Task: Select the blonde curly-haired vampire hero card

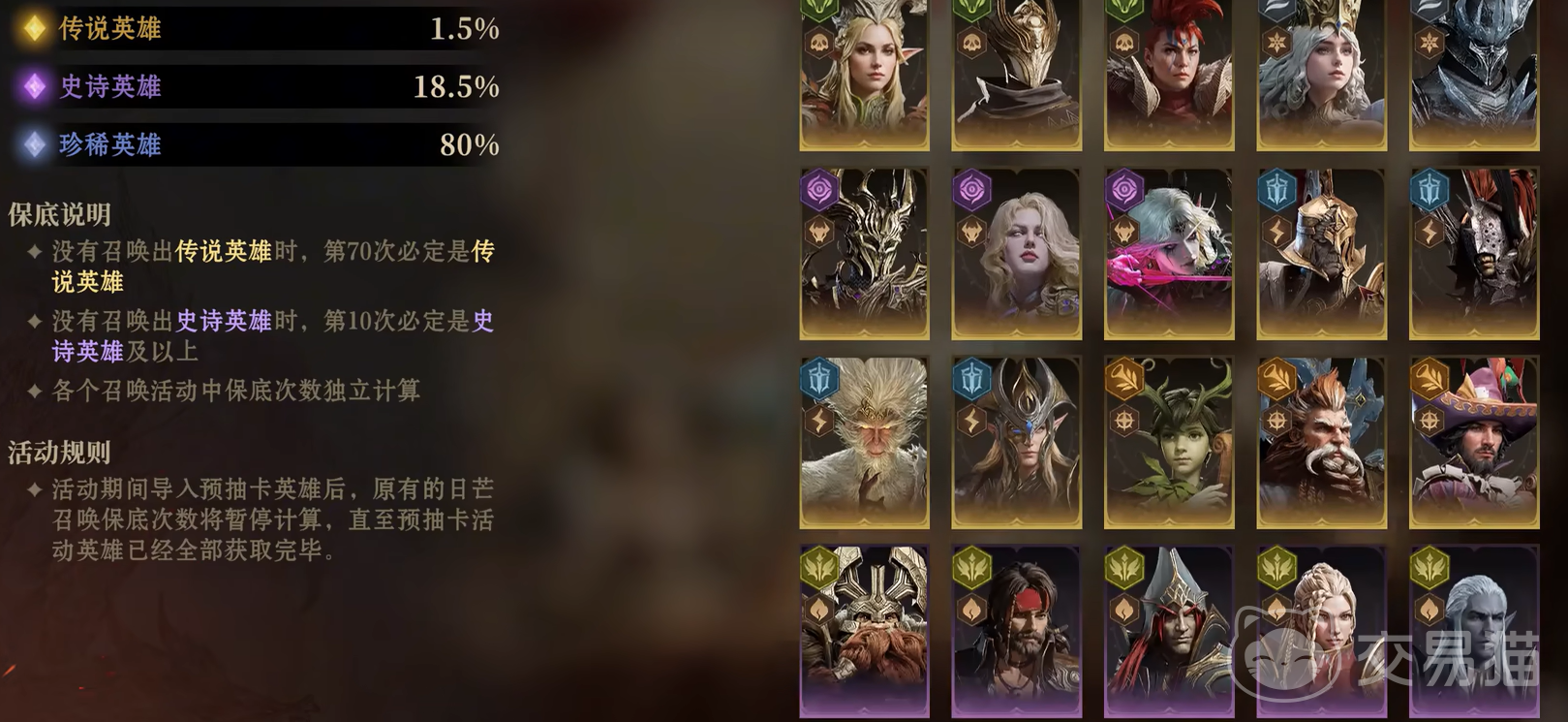Action: 1016,254
